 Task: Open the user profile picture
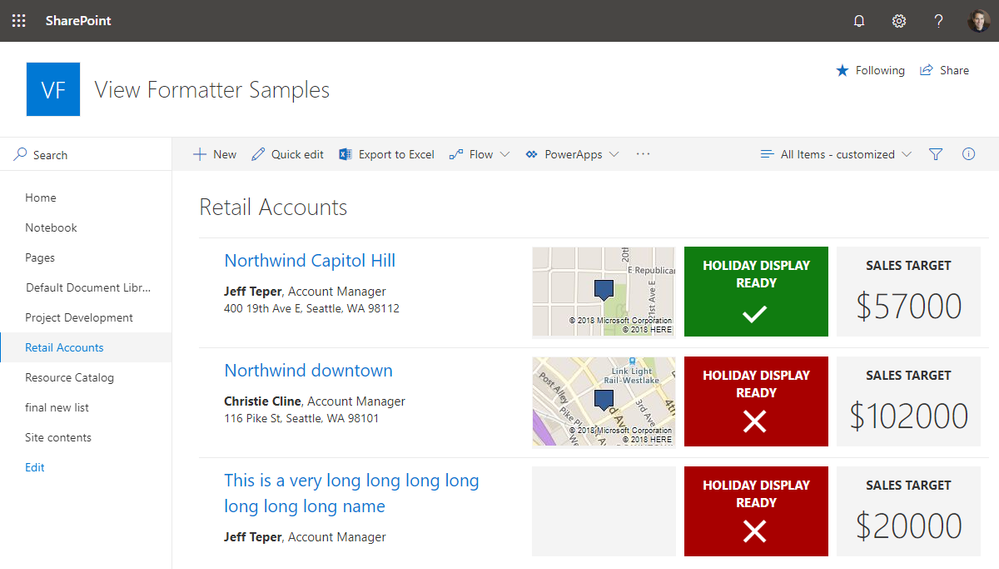pyautogui.click(x=979, y=21)
